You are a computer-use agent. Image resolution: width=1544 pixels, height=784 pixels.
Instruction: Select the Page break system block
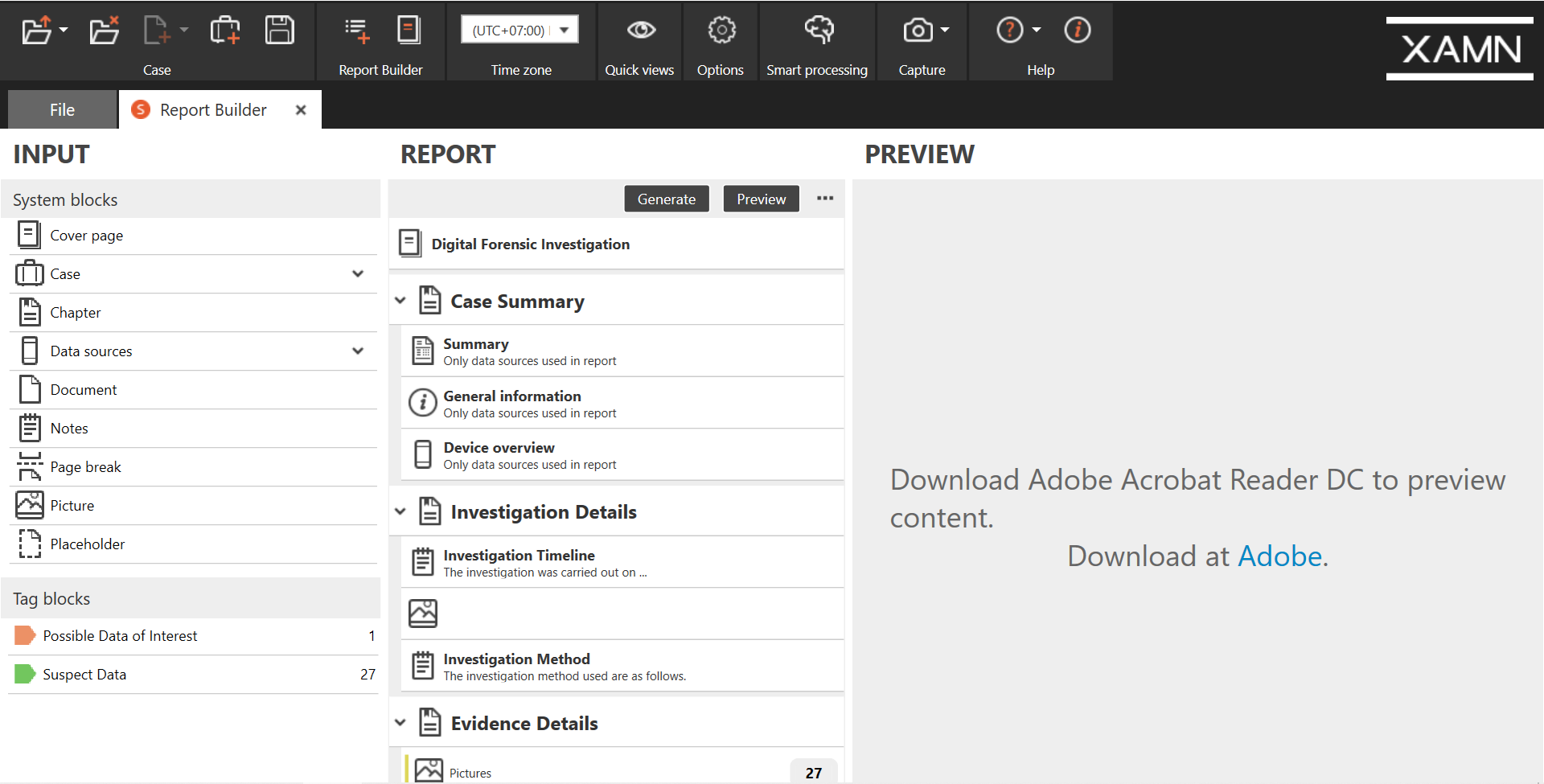pyautogui.click(x=194, y=467)
